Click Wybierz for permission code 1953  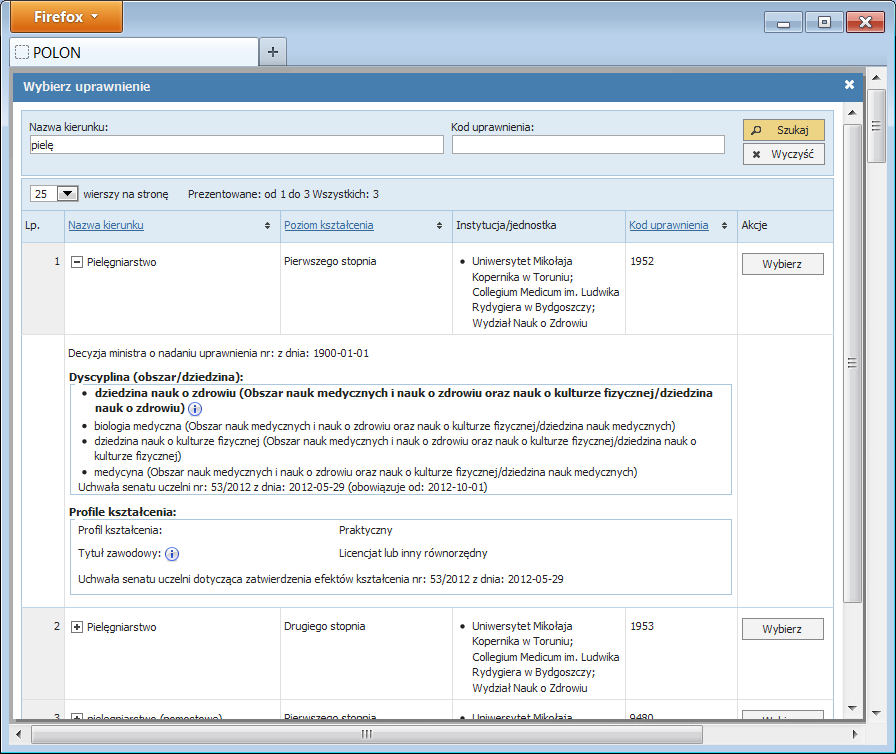(x=782, y=629)
